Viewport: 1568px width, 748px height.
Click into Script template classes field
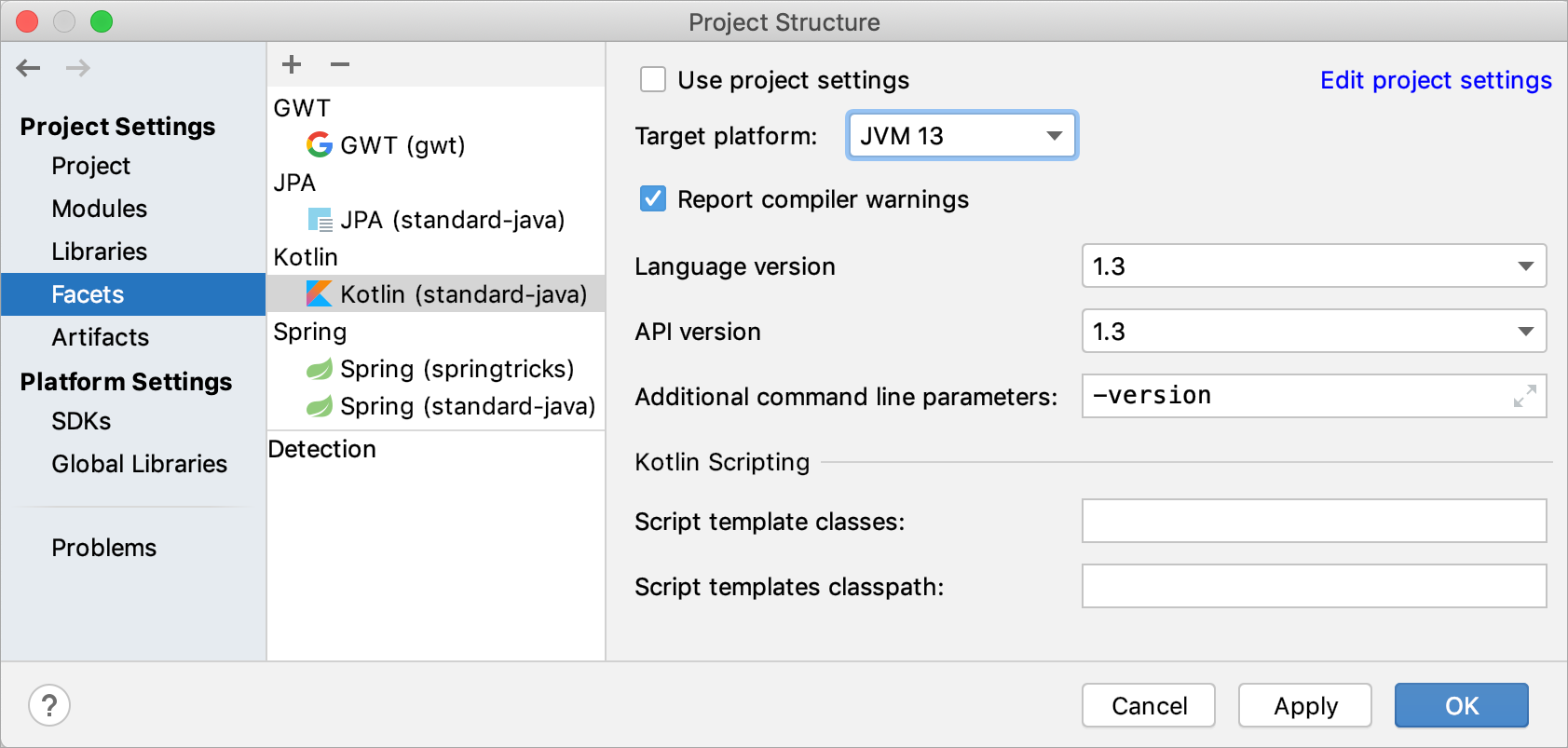[1314, 521]
